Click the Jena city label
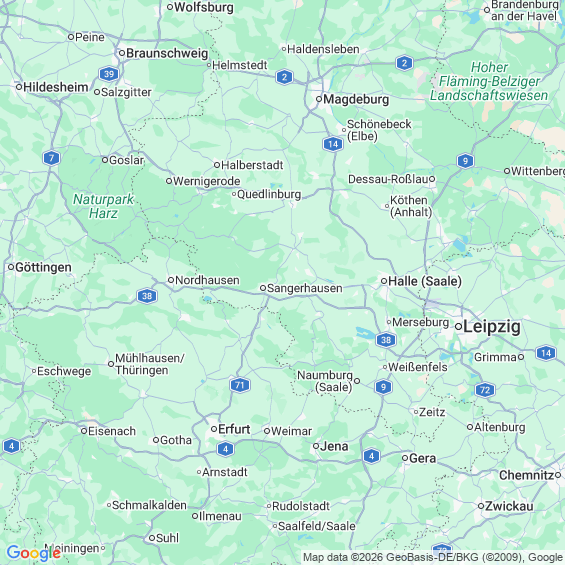Viewport: 565px width, 565px height. 334,446
